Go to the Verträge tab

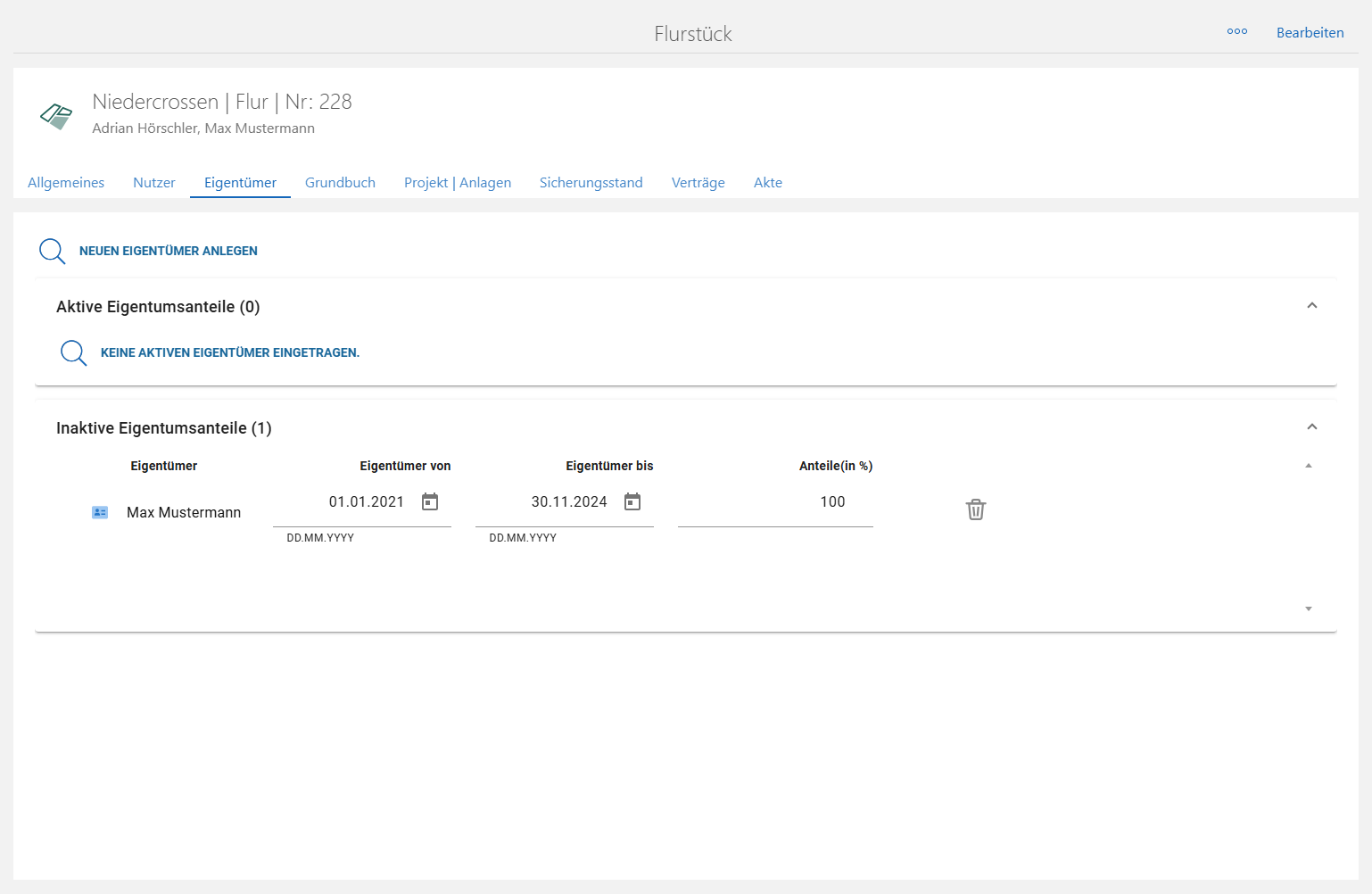tap(698, 183)
